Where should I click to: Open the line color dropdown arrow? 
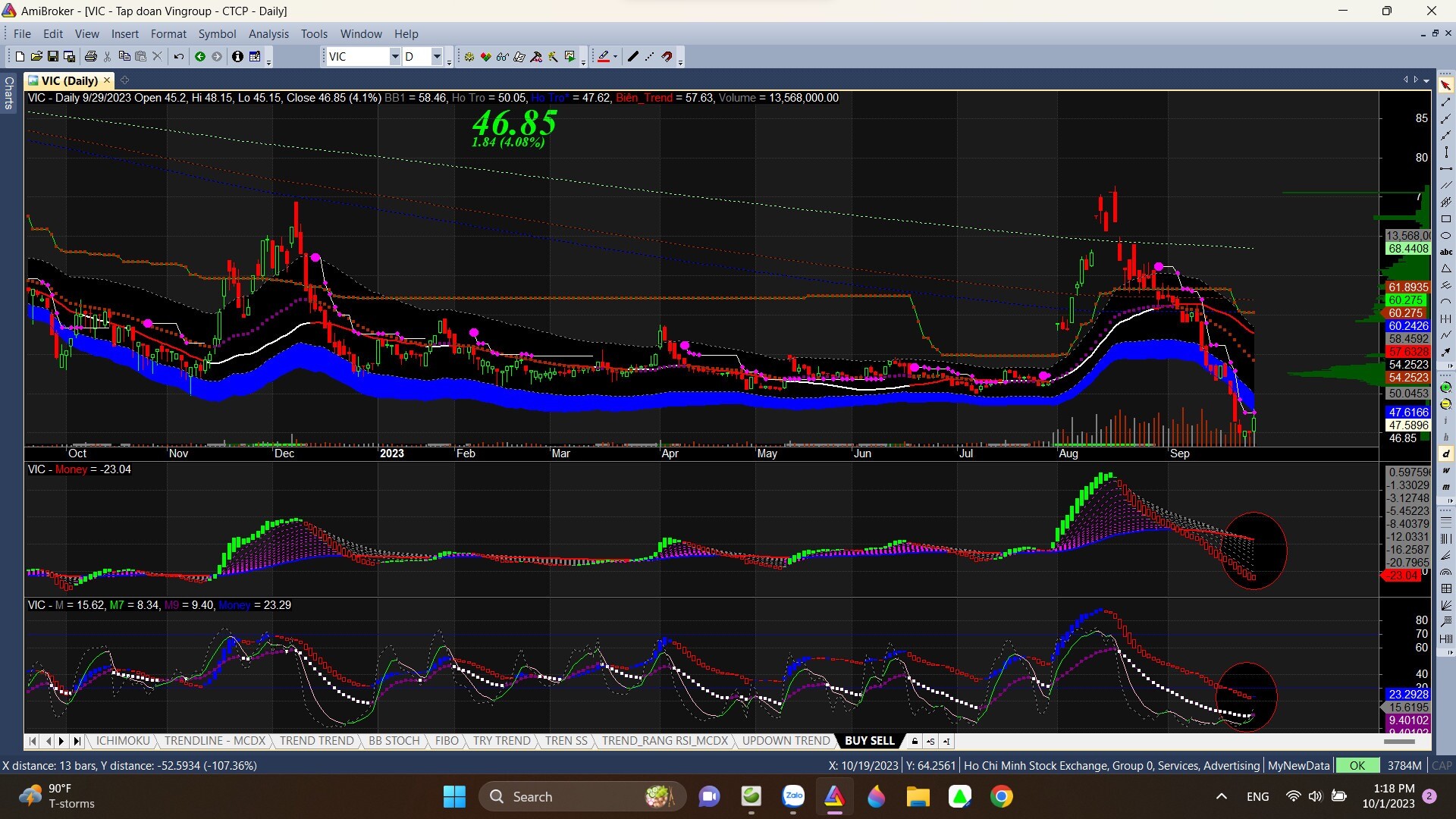pos(615,57)
